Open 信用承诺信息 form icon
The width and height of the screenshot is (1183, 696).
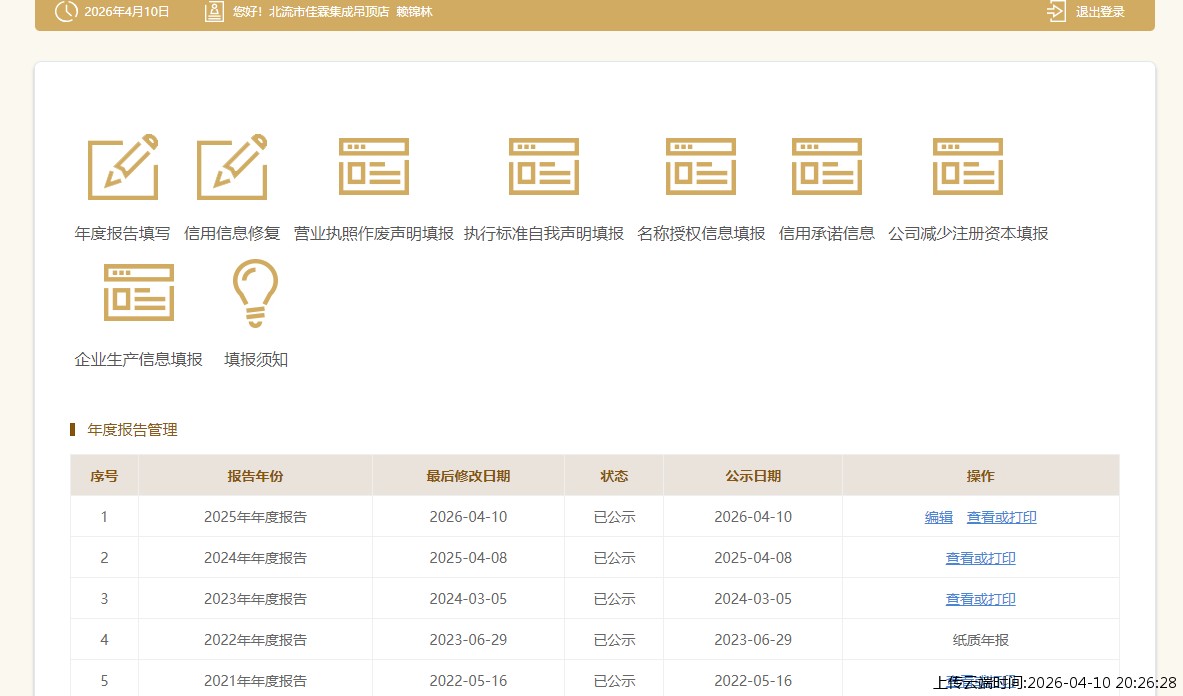click(x=827, y=166)
